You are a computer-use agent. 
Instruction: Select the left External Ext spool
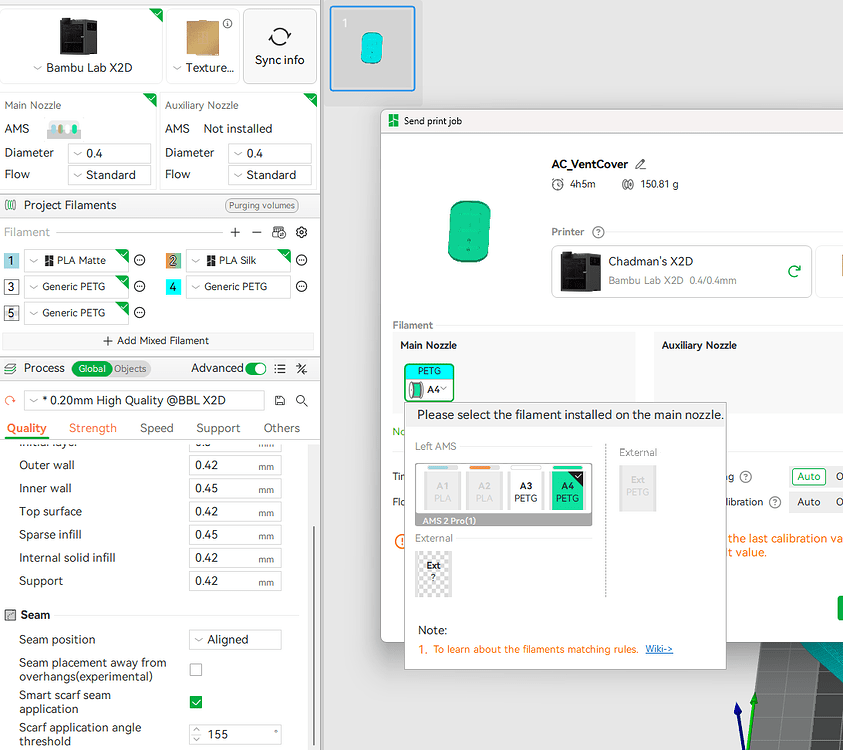tap(433, 574)
